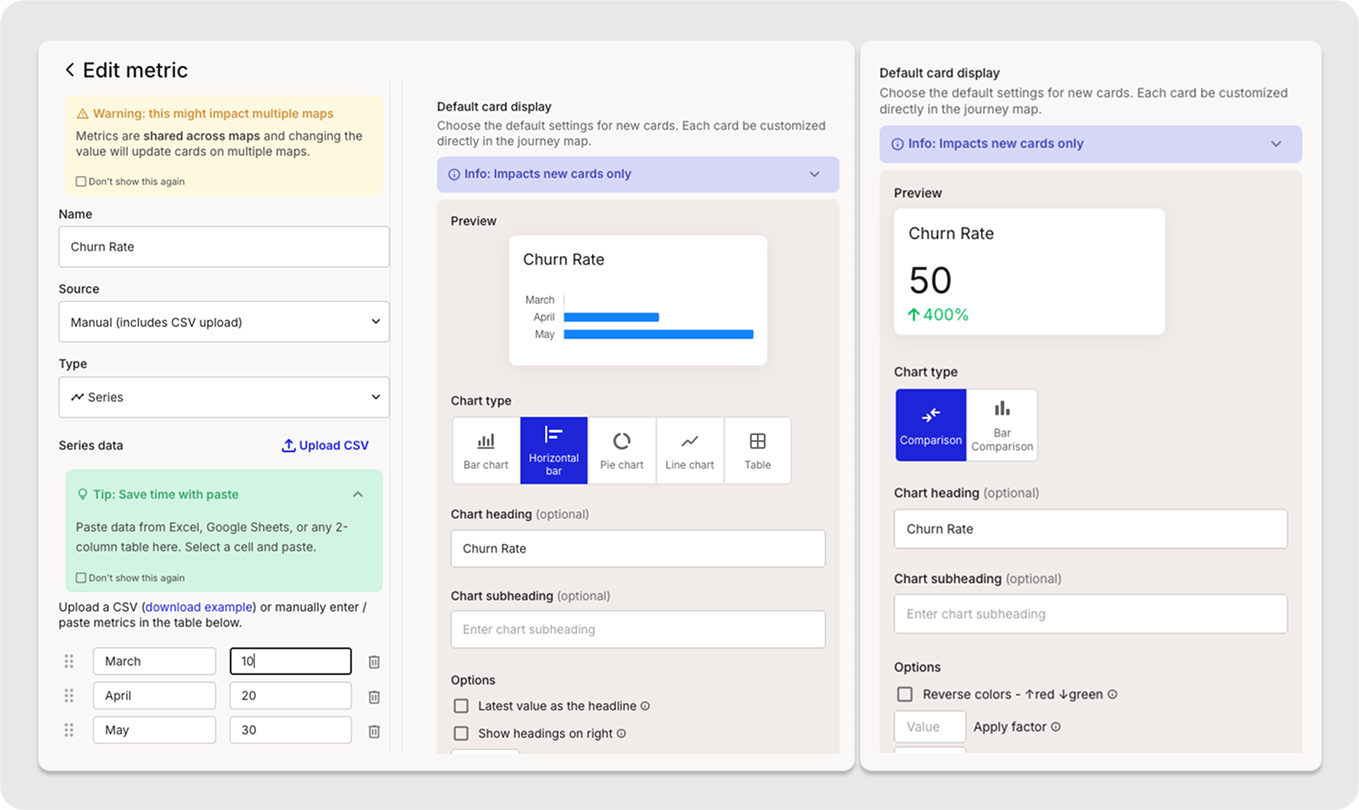Click the Chart heading field in right panel
Image resolution: width=1359 pixels, height=810 pixels.
point(1091,529)
